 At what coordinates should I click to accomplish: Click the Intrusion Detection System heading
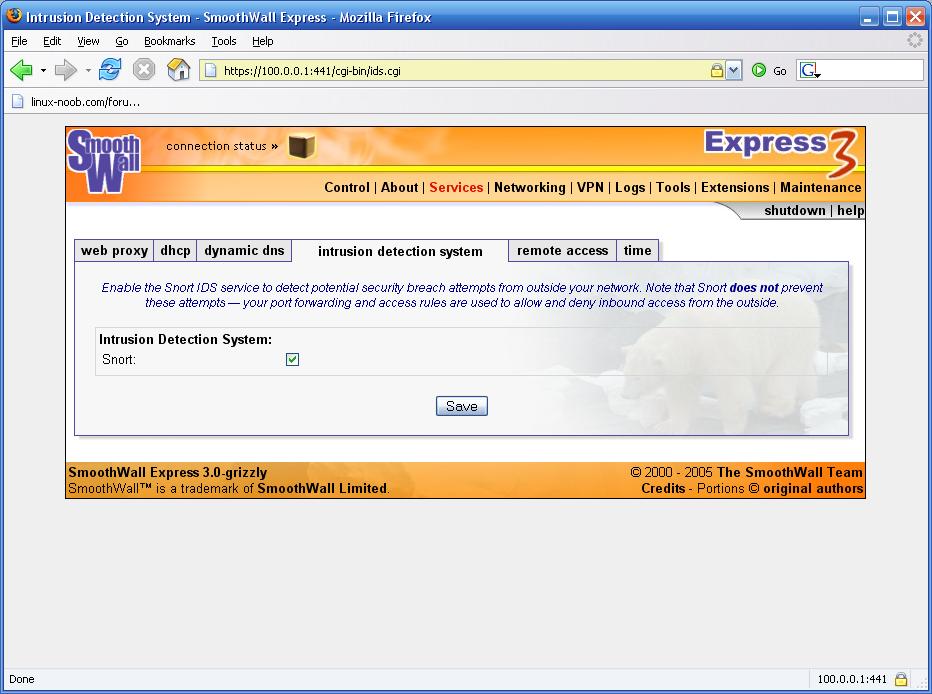(x=185, y=339)
